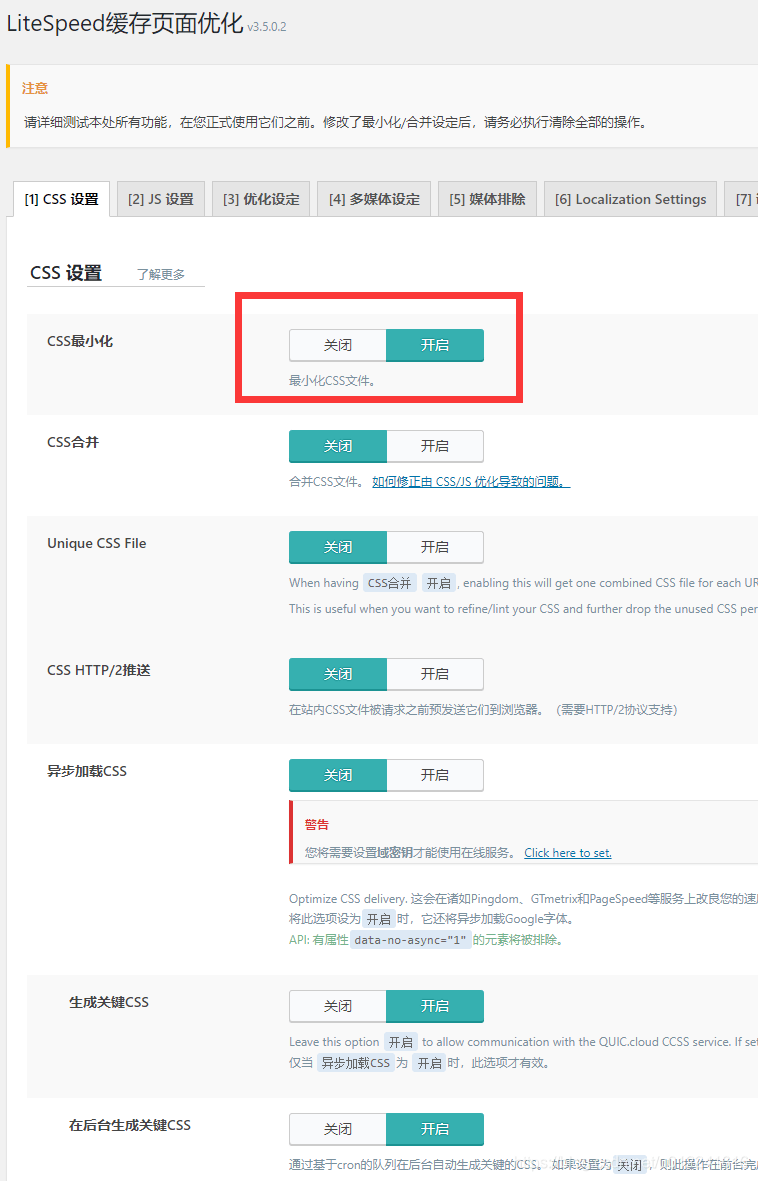Click the CSS合并 setting label
Screen dimensions: 758x1181
pyautogui.click(x=73, y=442)
